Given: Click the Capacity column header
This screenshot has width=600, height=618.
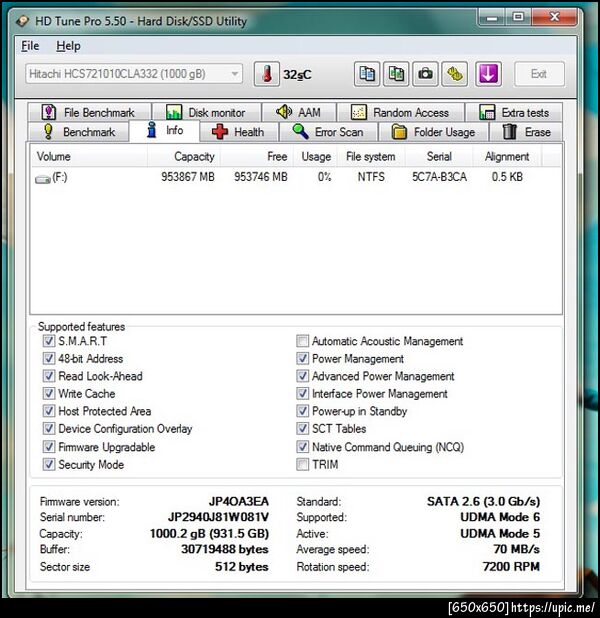Looking at the screenshot, I should click(x=184, y=156).
